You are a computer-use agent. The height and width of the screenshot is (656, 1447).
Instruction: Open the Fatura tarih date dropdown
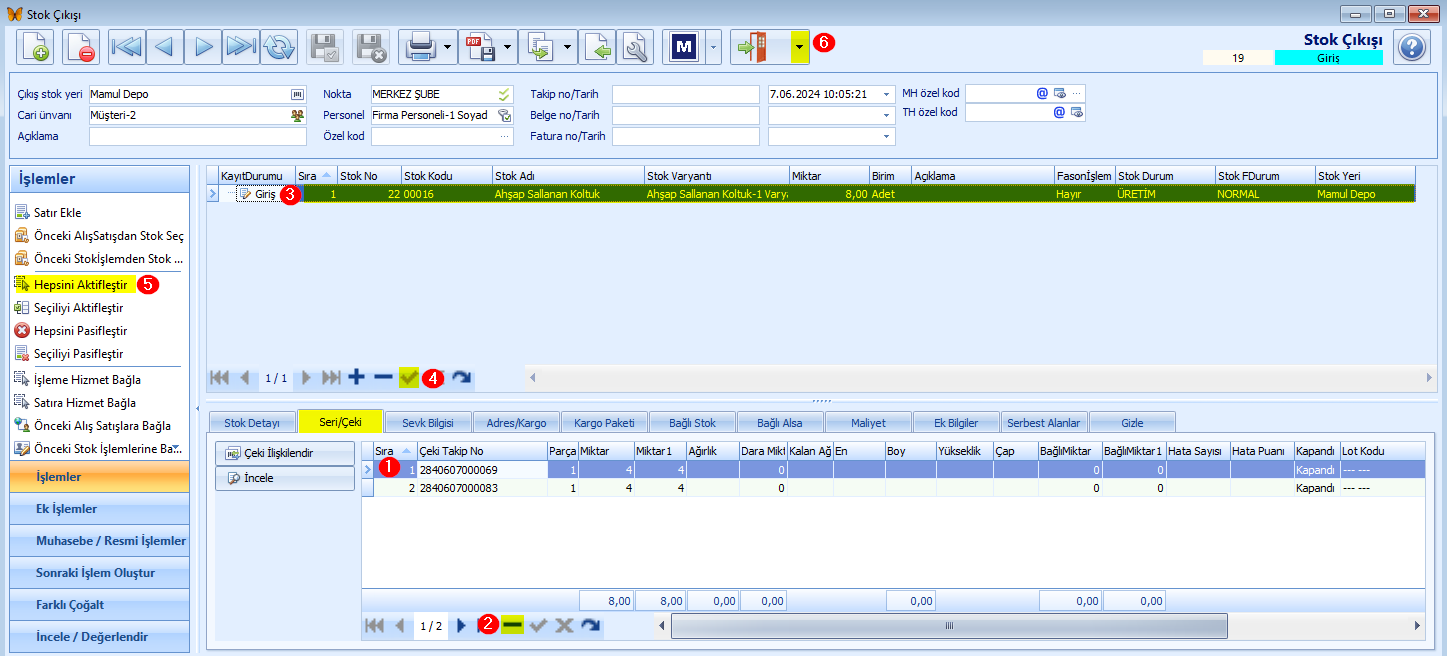click(886, 136)
